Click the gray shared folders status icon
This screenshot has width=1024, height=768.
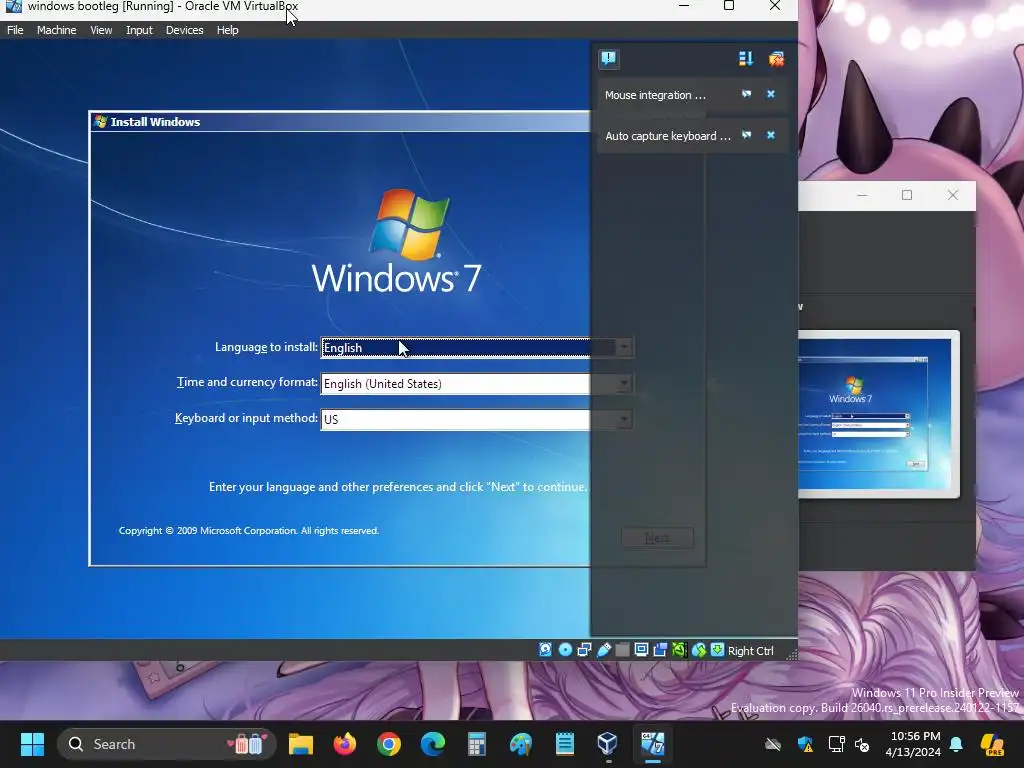point(622,650)
